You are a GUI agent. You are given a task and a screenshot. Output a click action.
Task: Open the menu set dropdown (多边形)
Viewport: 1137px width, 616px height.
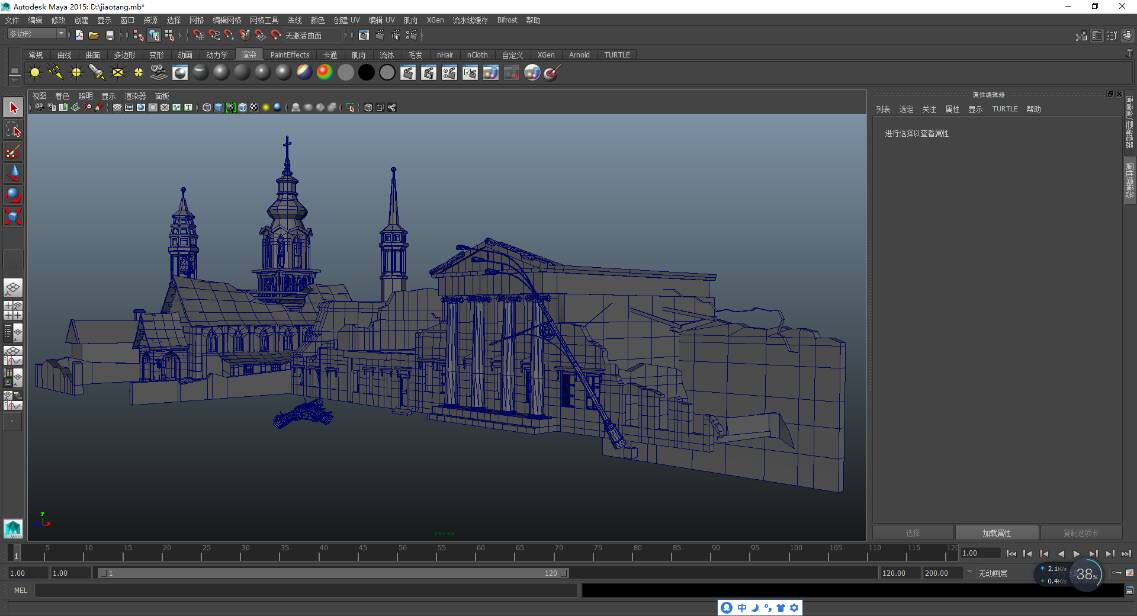pos(36,34)
